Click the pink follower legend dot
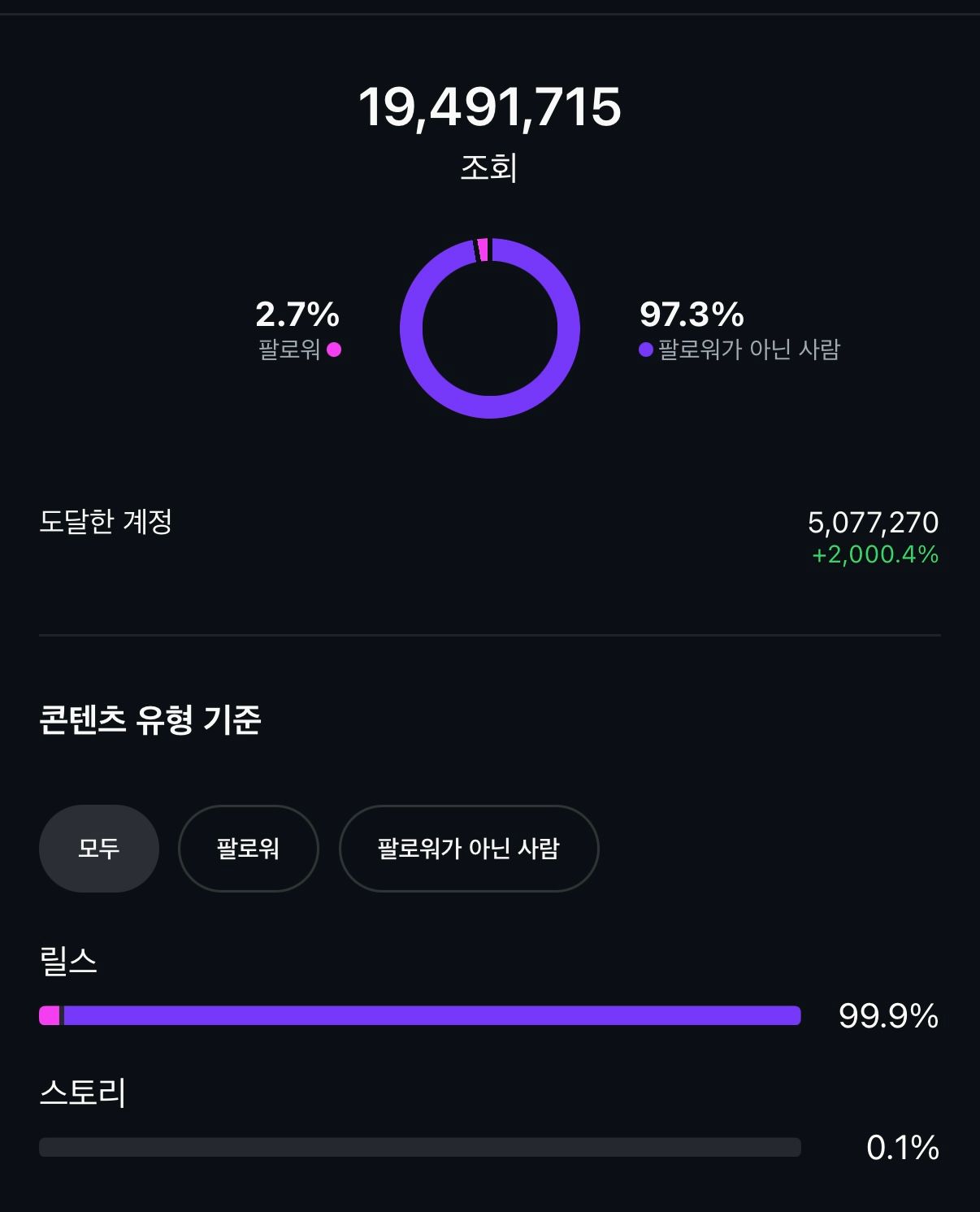 tap(334, 350)
